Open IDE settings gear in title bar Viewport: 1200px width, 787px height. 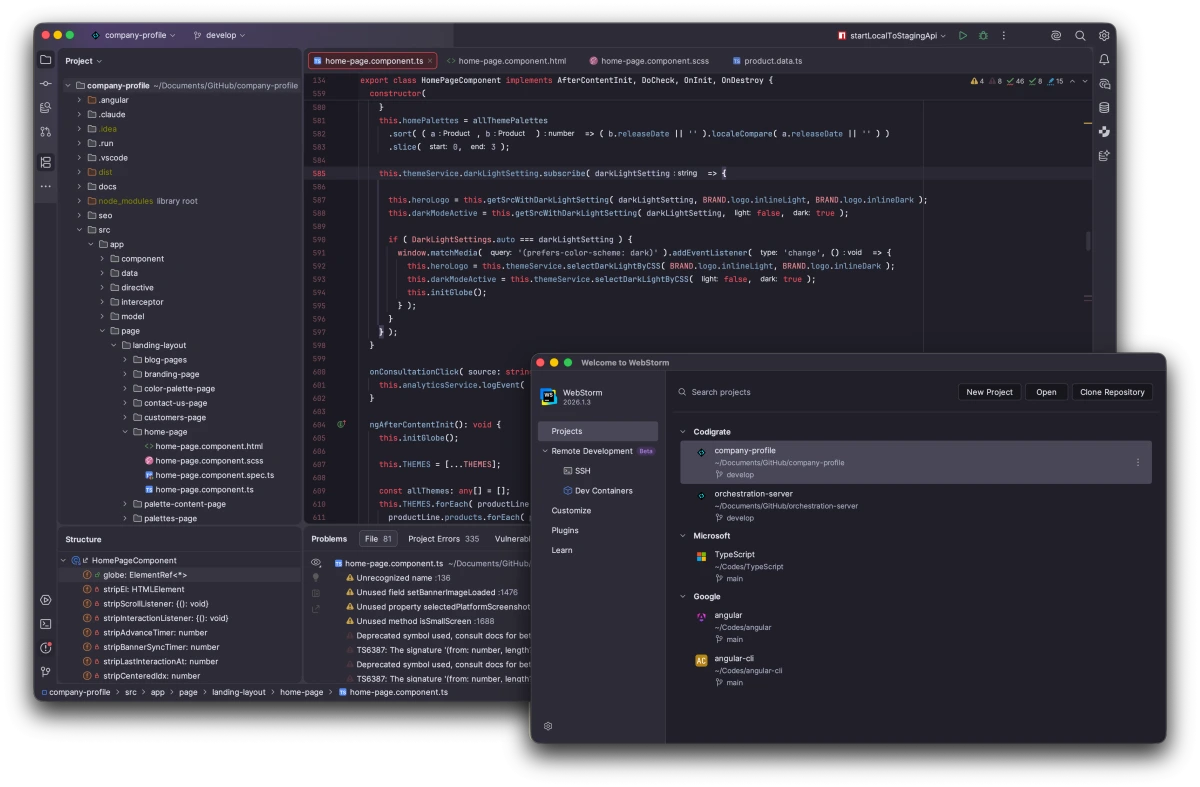1104,35
